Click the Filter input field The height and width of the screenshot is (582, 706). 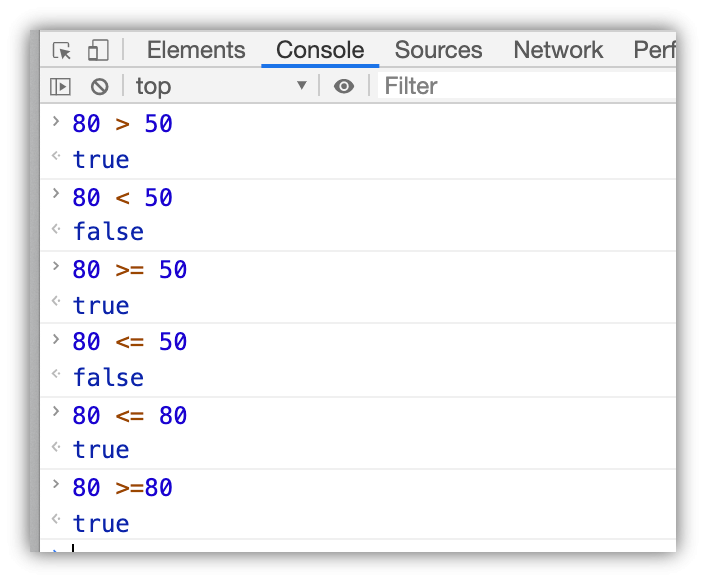coord(520,87)
